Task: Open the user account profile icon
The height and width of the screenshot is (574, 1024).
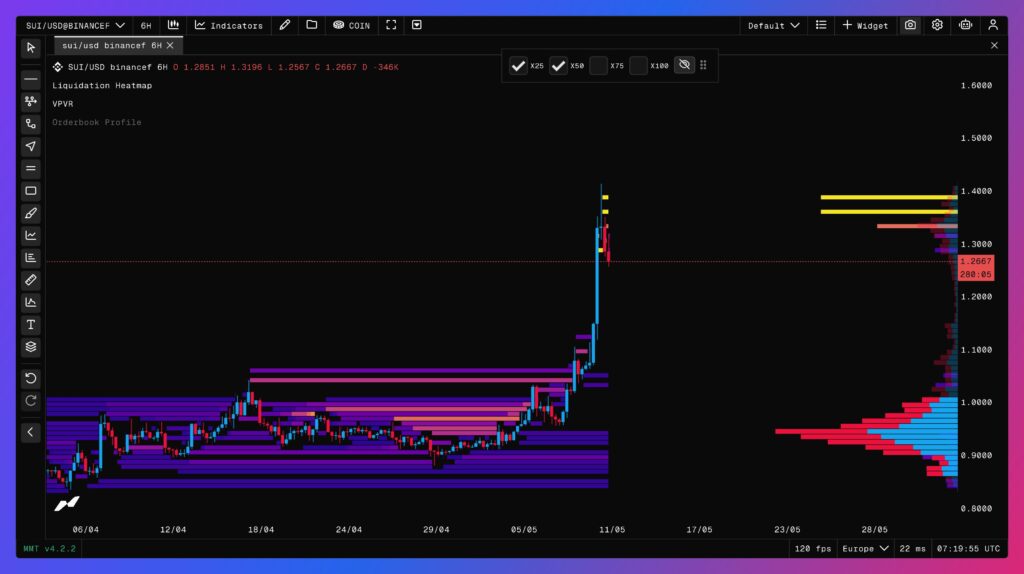Action: pyautogui.click(x=993, y=25)
